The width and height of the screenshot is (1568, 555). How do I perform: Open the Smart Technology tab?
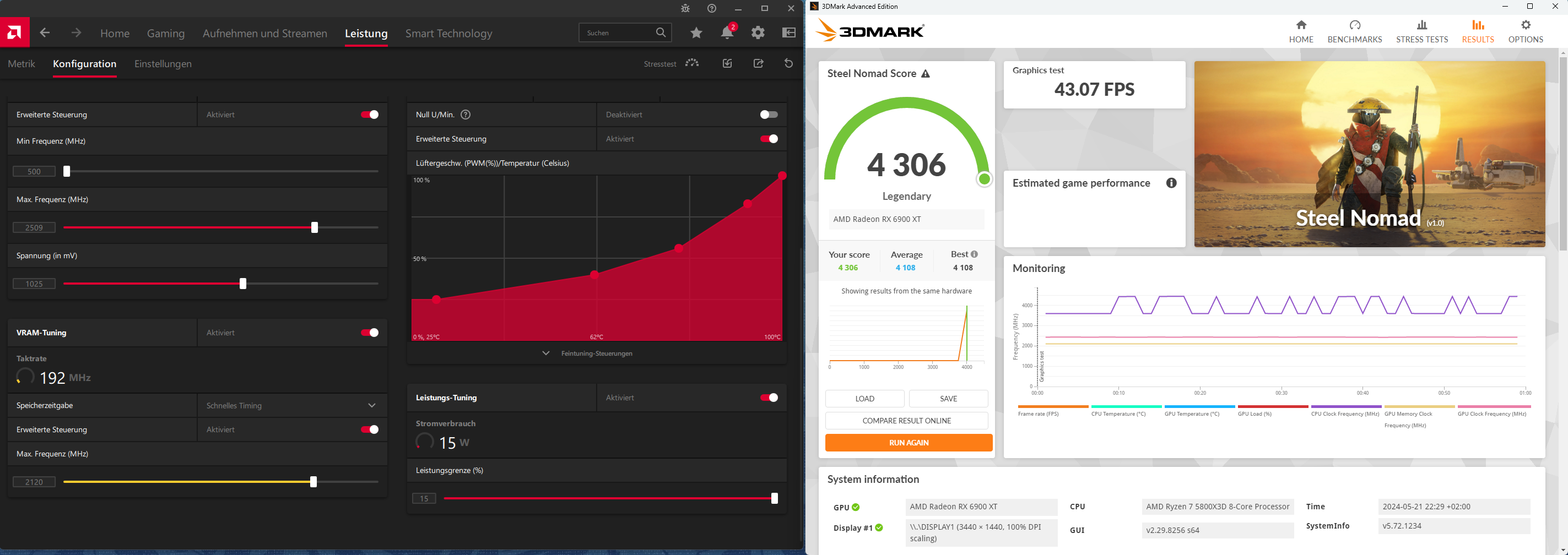click(x=448, y=34)
